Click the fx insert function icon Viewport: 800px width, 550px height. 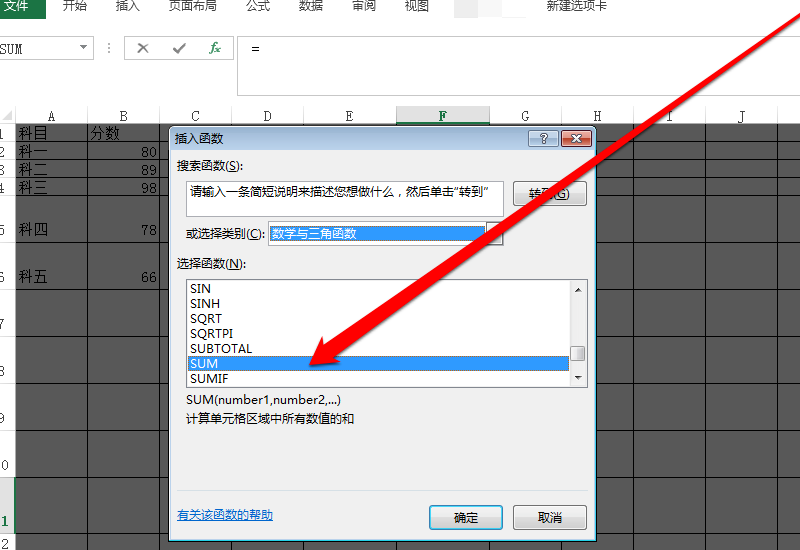coord(214,48)
